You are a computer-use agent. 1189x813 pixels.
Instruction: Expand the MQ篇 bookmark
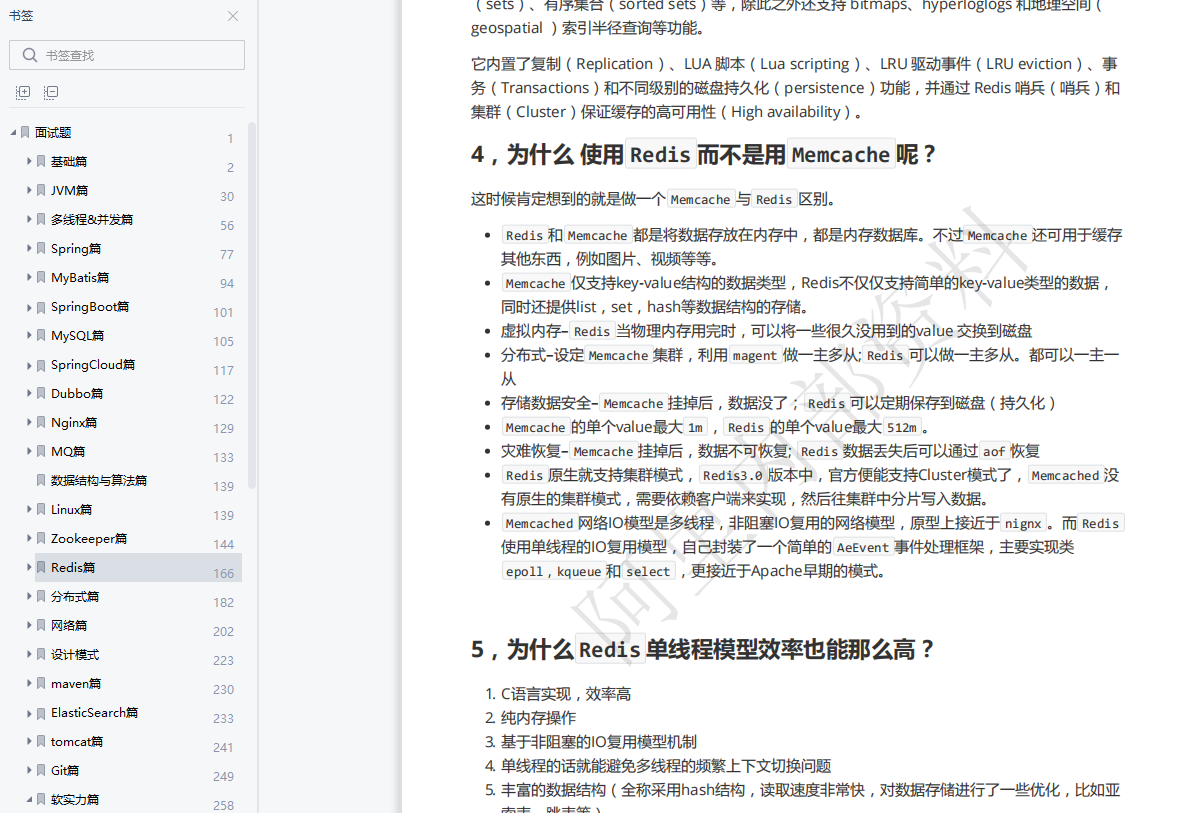30,451
